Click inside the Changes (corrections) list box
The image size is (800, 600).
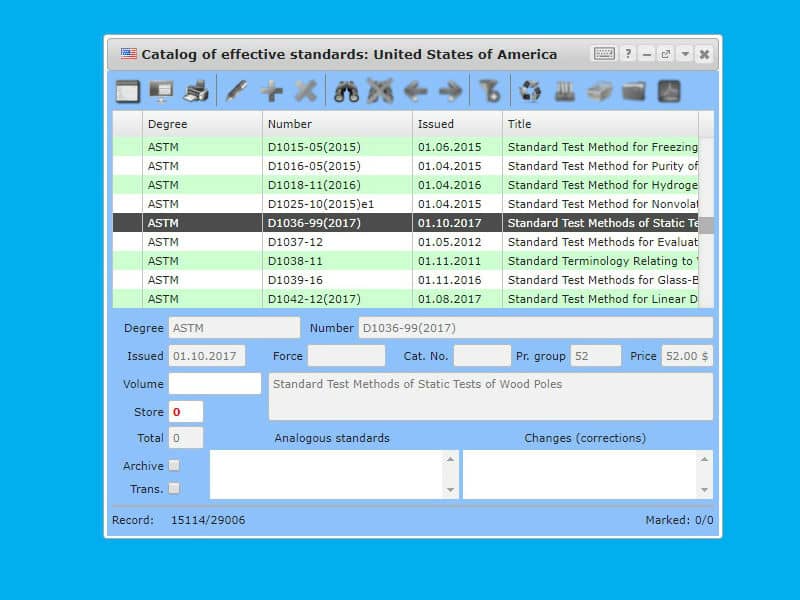588,474
